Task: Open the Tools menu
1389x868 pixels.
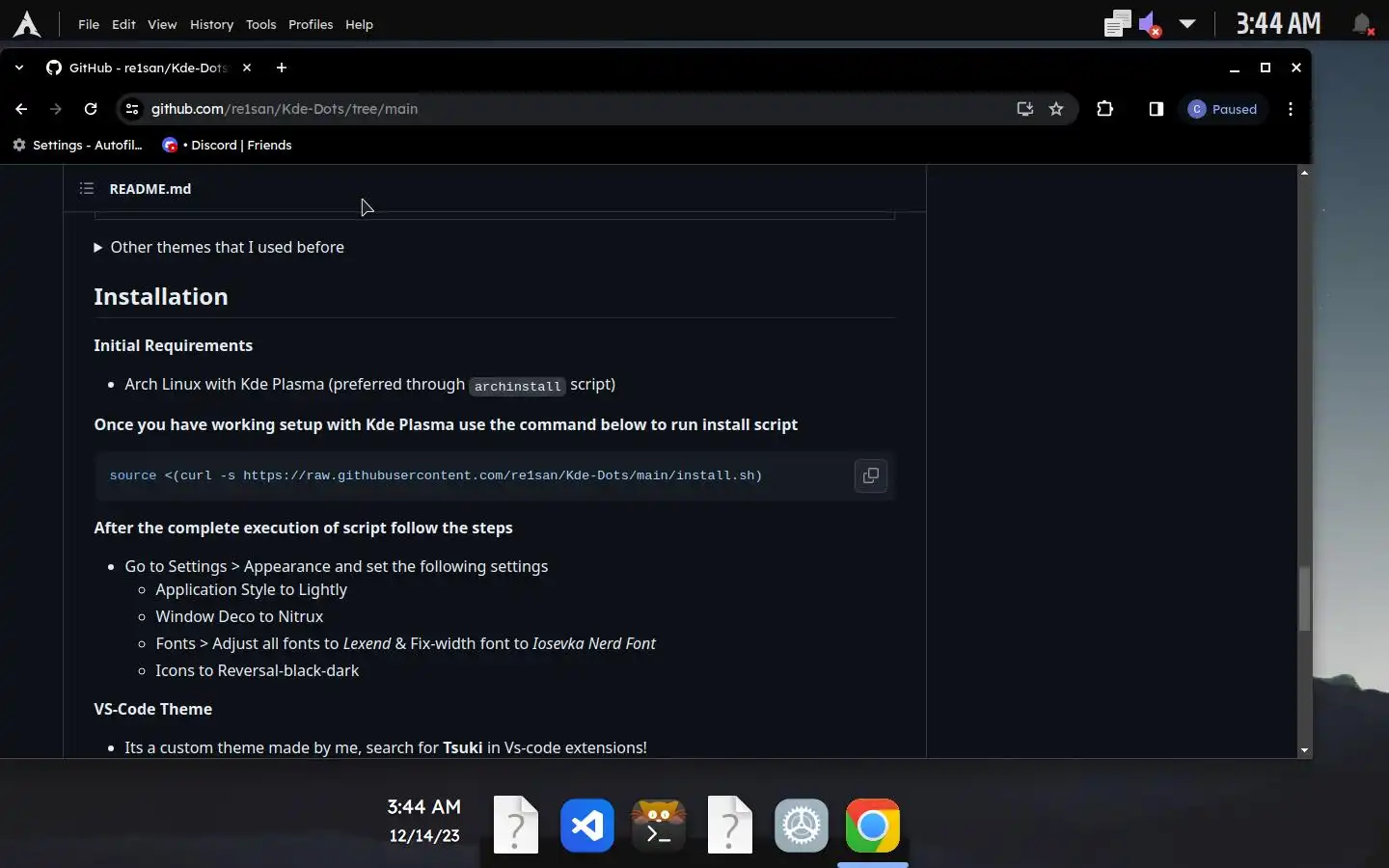Action: 260,24
